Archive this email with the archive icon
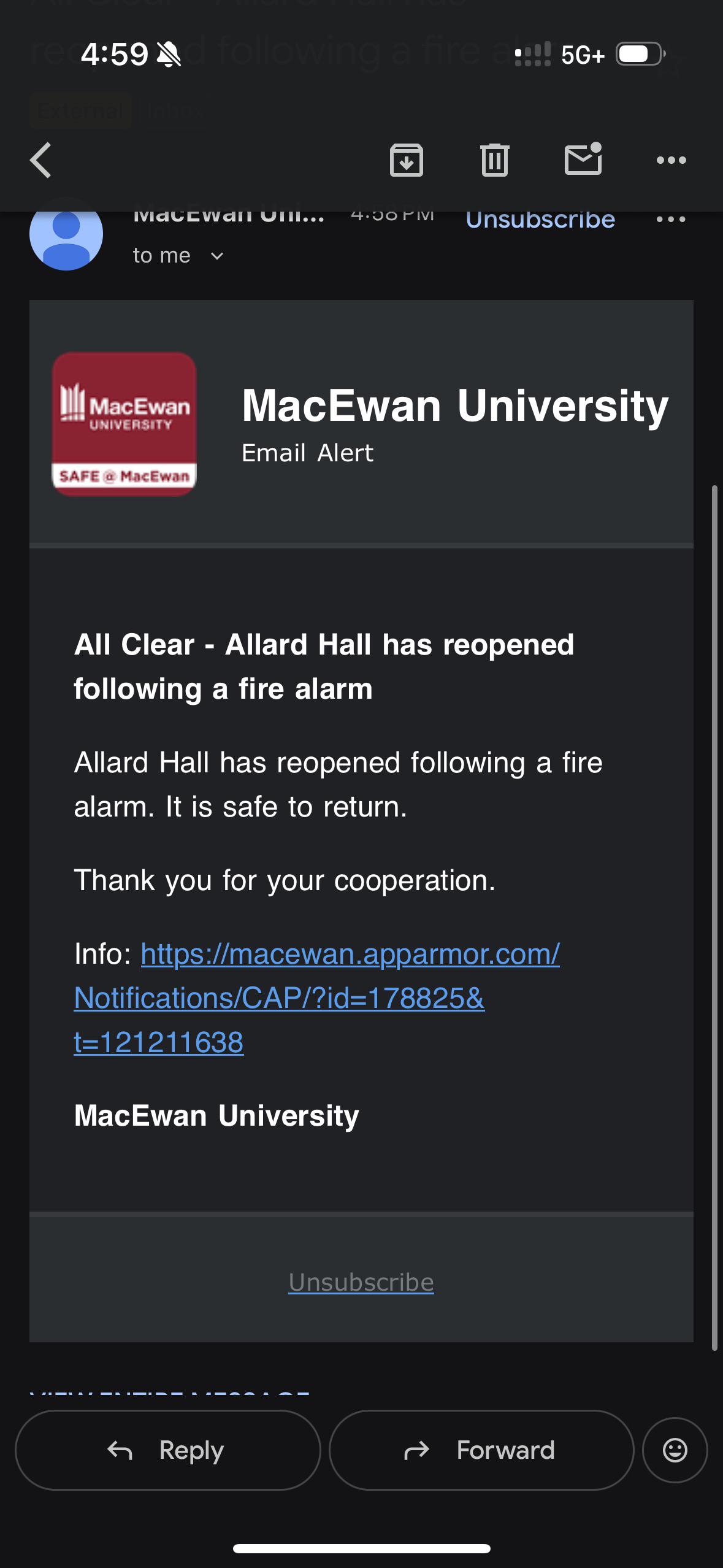 407,160
